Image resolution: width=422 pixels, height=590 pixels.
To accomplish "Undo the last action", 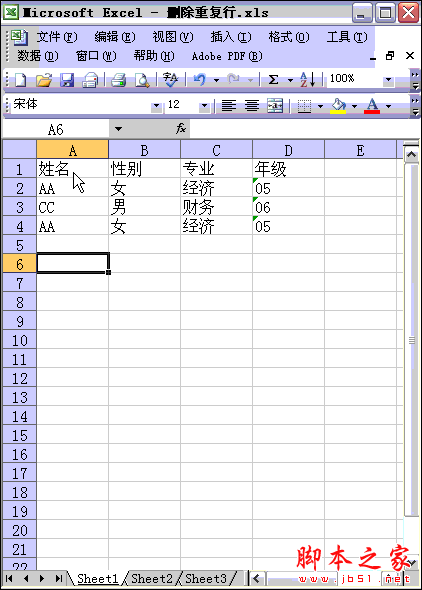I will pyautogui.click(x=200, y=79).
